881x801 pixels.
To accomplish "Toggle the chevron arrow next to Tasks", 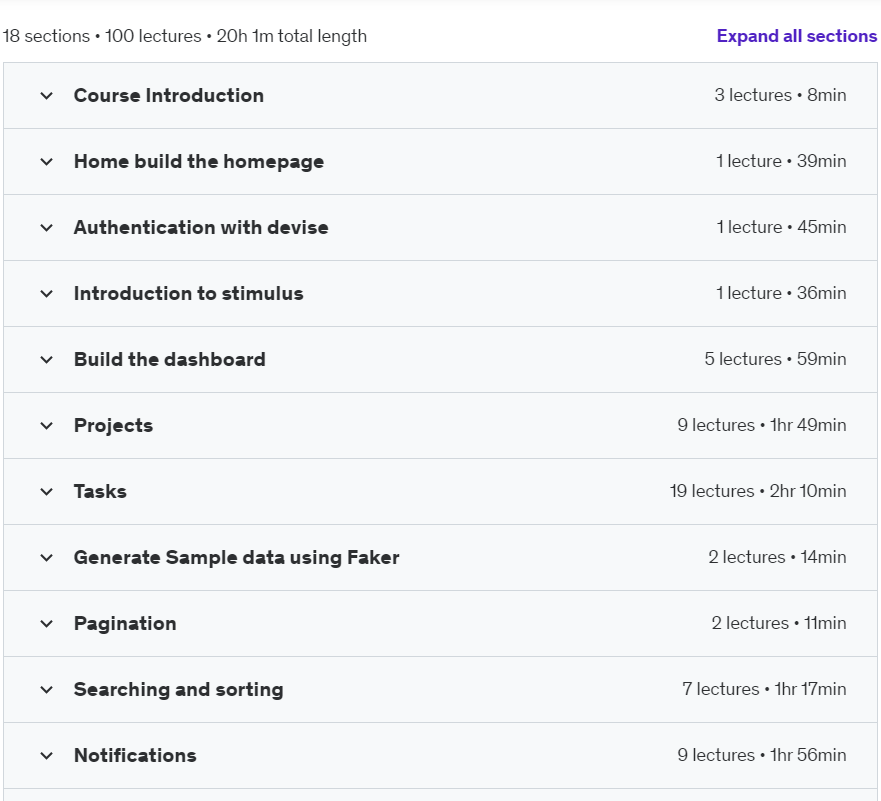I will [x=47, y=491].
